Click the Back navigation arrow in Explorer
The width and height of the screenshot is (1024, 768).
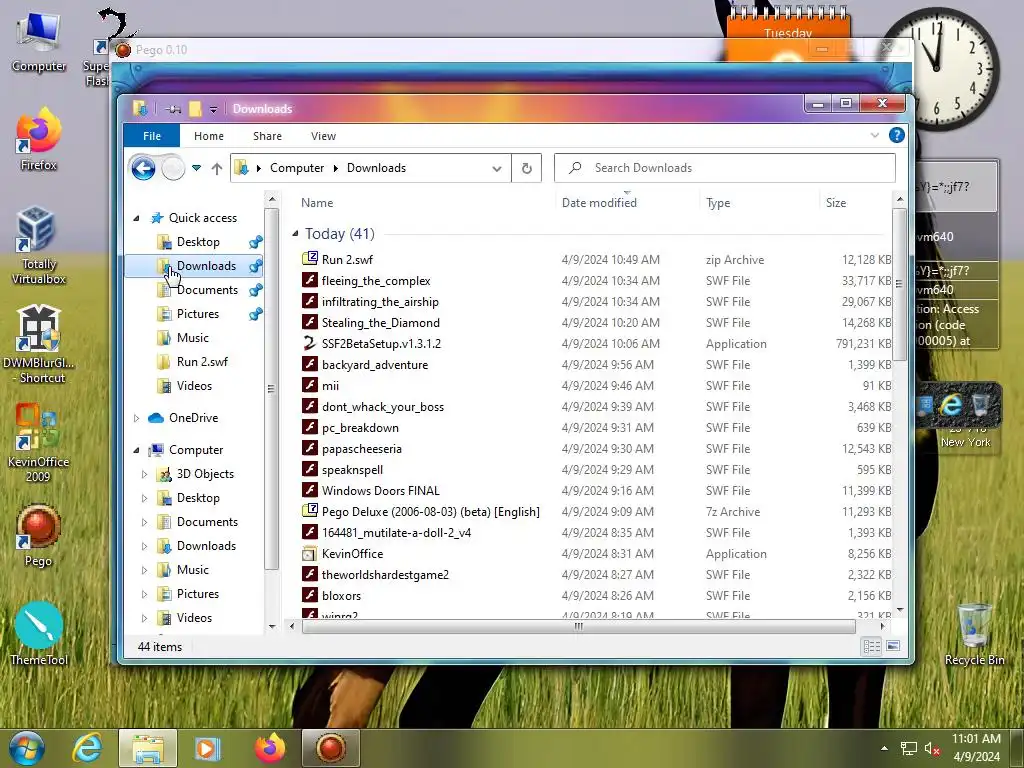pyautogui.click(x=143, y=168)
